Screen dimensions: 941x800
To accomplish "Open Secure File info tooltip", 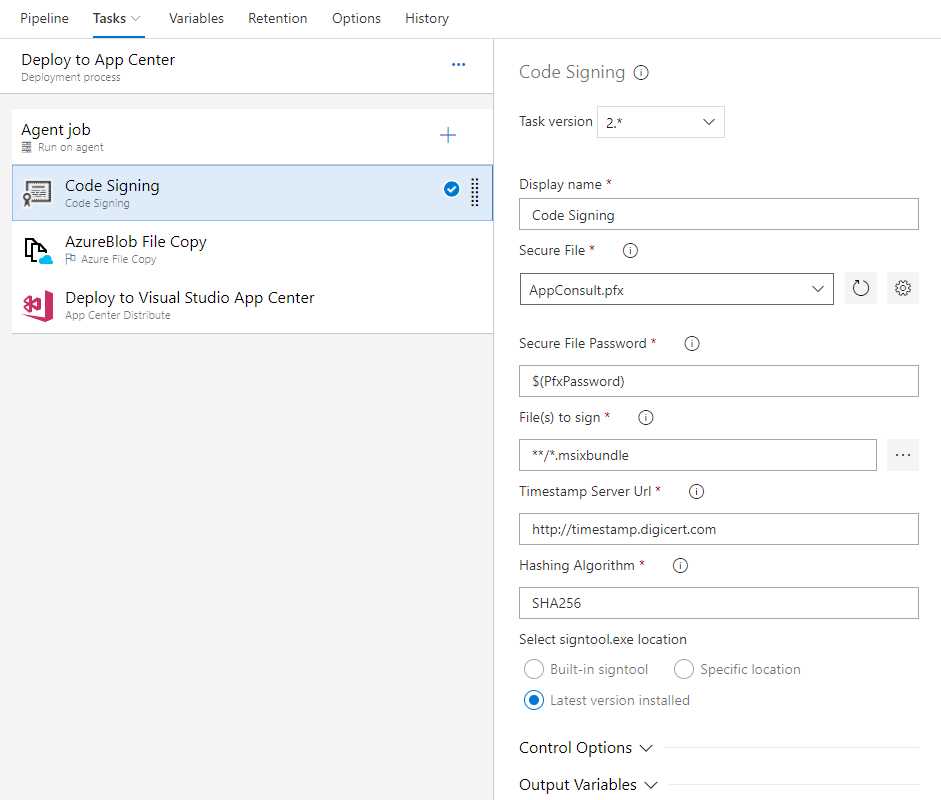I will click(x=629, y=250).
